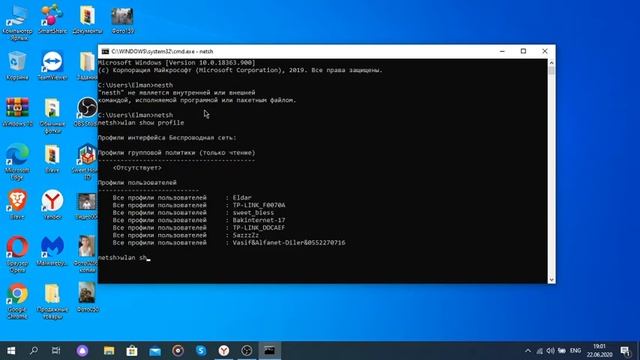Open the WinRAR archive desktop icon
Screen dimensions: 640x360
(17, 112)
